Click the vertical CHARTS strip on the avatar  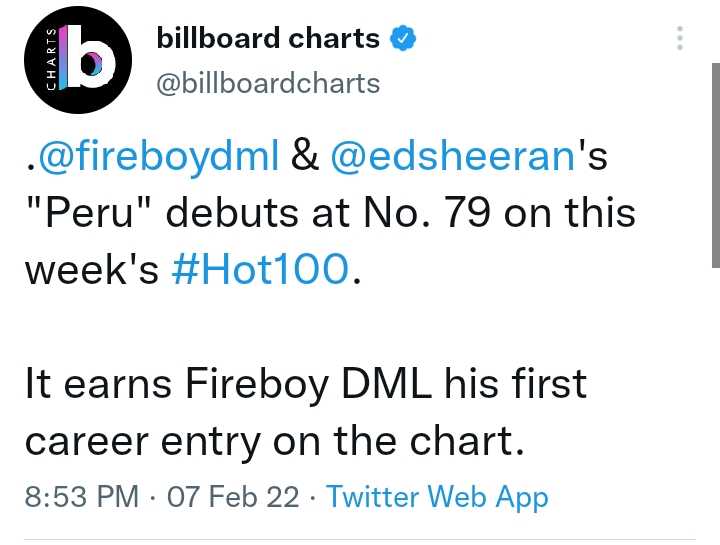(x=53, y=59)
